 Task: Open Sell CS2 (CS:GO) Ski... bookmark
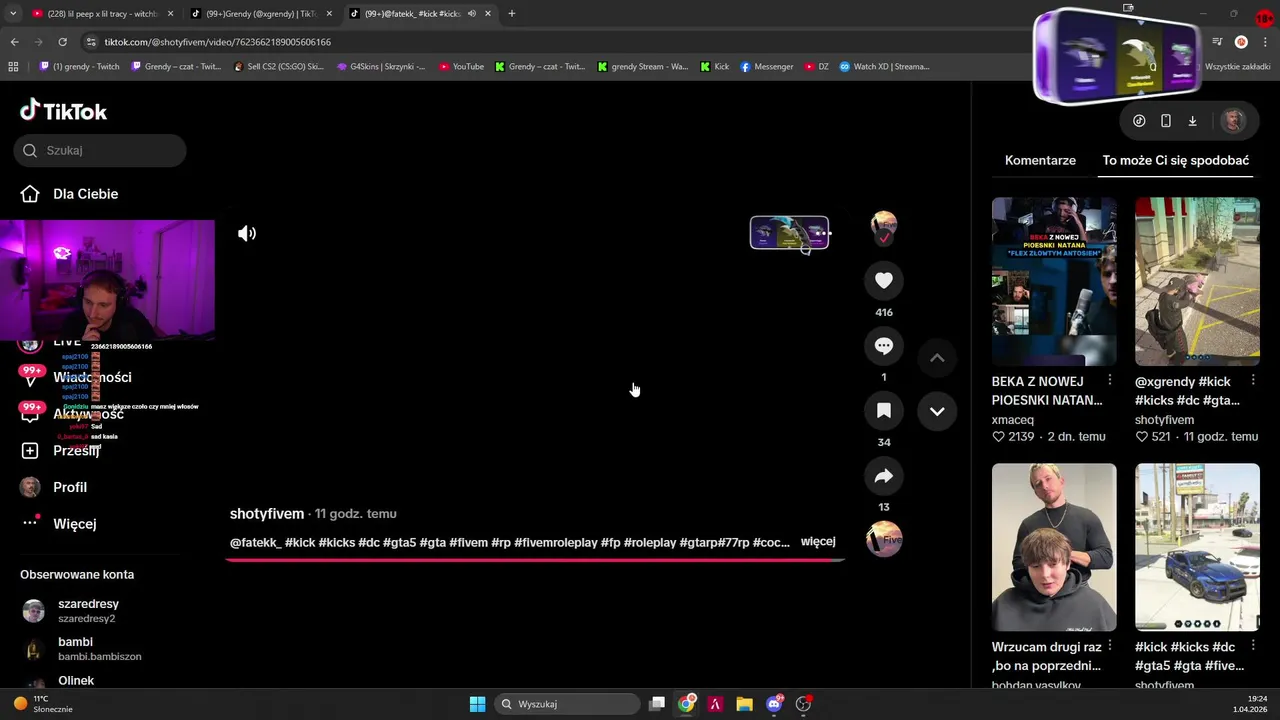click(279, 67)
